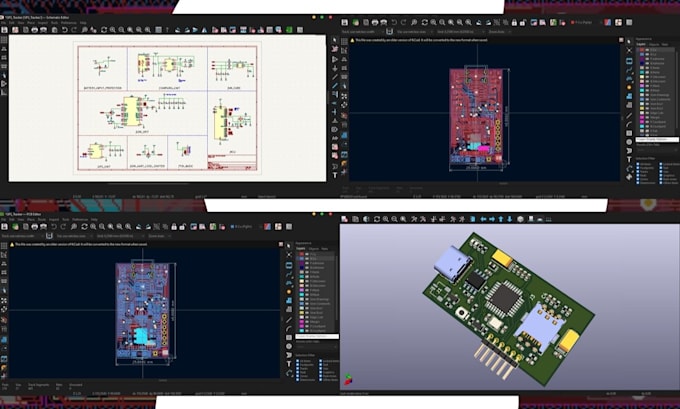Open grid size dropdown in bottom-left PCB Editor
Viewport: 680px width, 409px height.
click(x=121, y=236)
